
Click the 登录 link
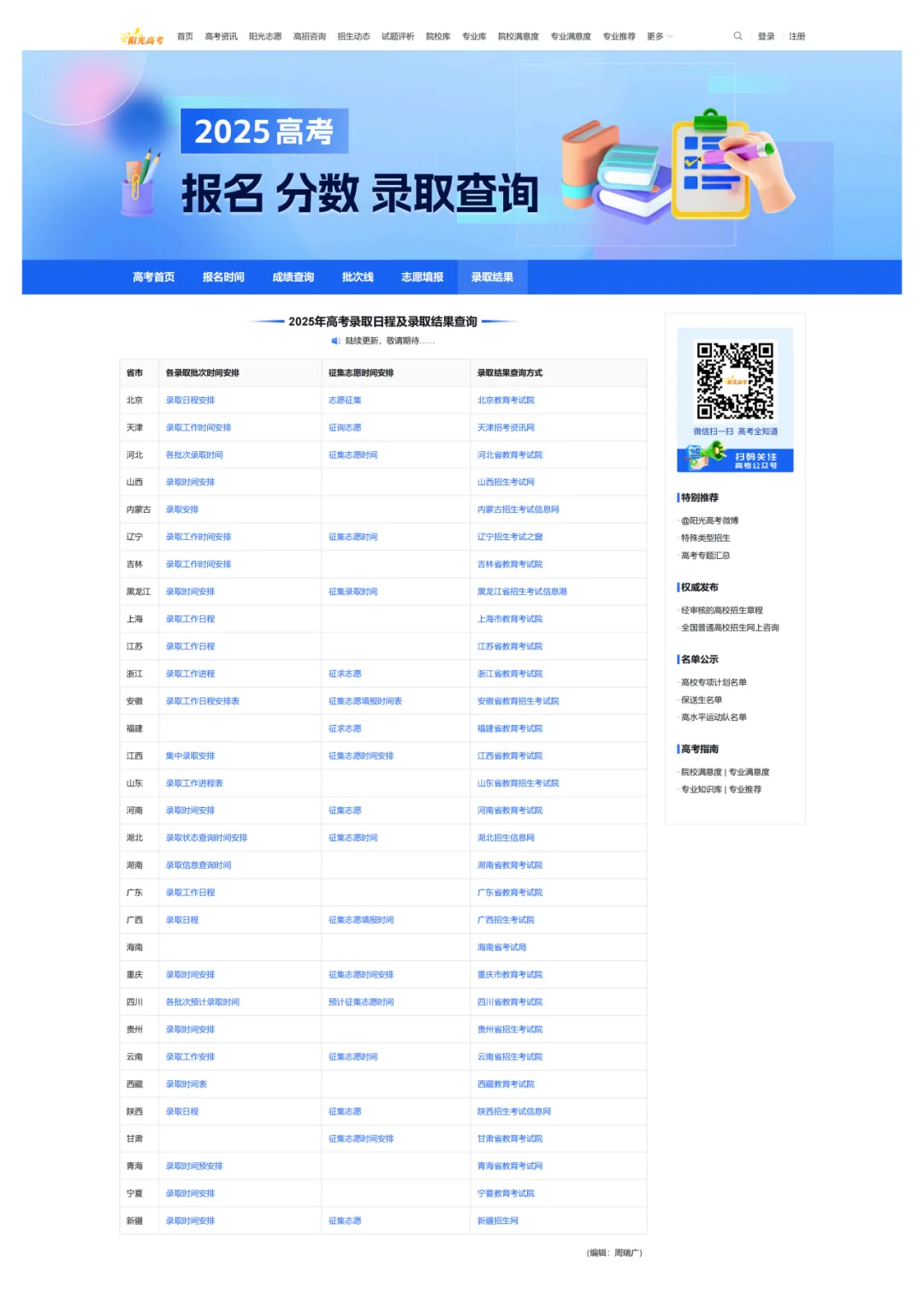click(766, 37)
